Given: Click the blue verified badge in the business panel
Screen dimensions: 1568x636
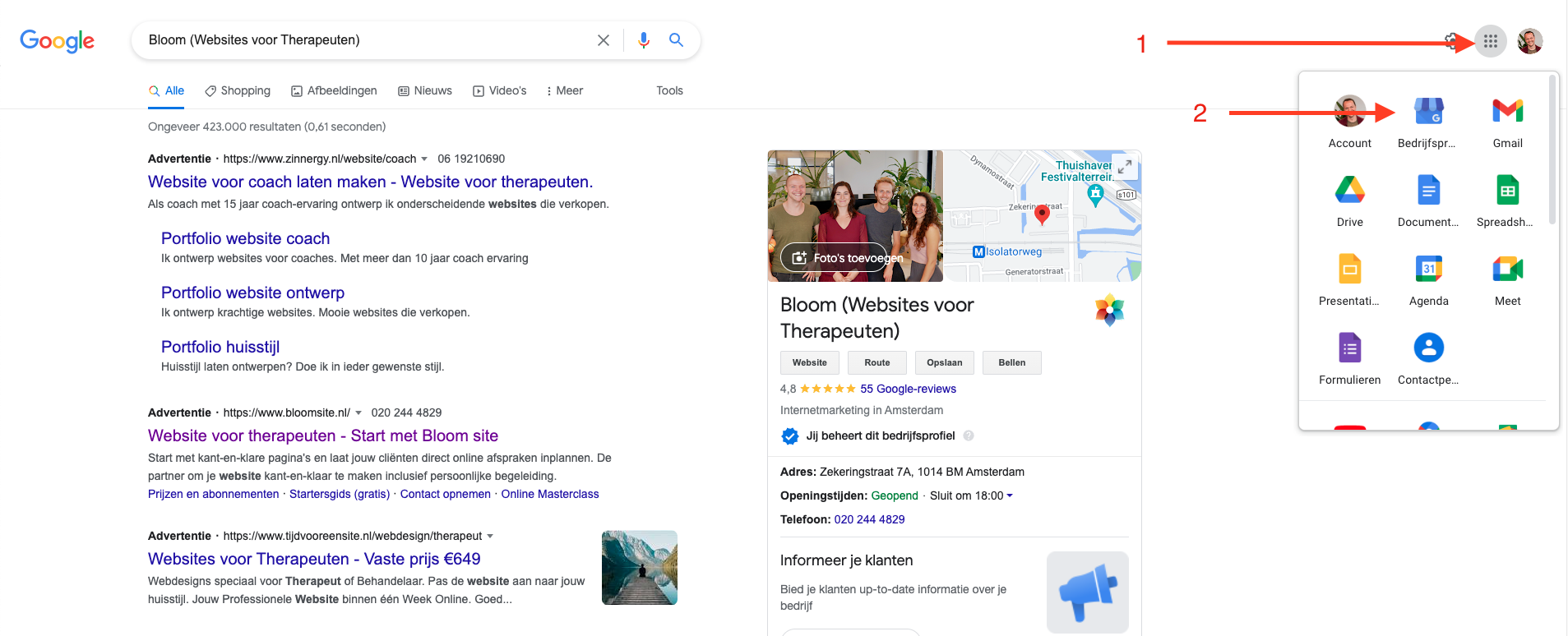Looking at the screenshot, I should click(x=789, y=436).
